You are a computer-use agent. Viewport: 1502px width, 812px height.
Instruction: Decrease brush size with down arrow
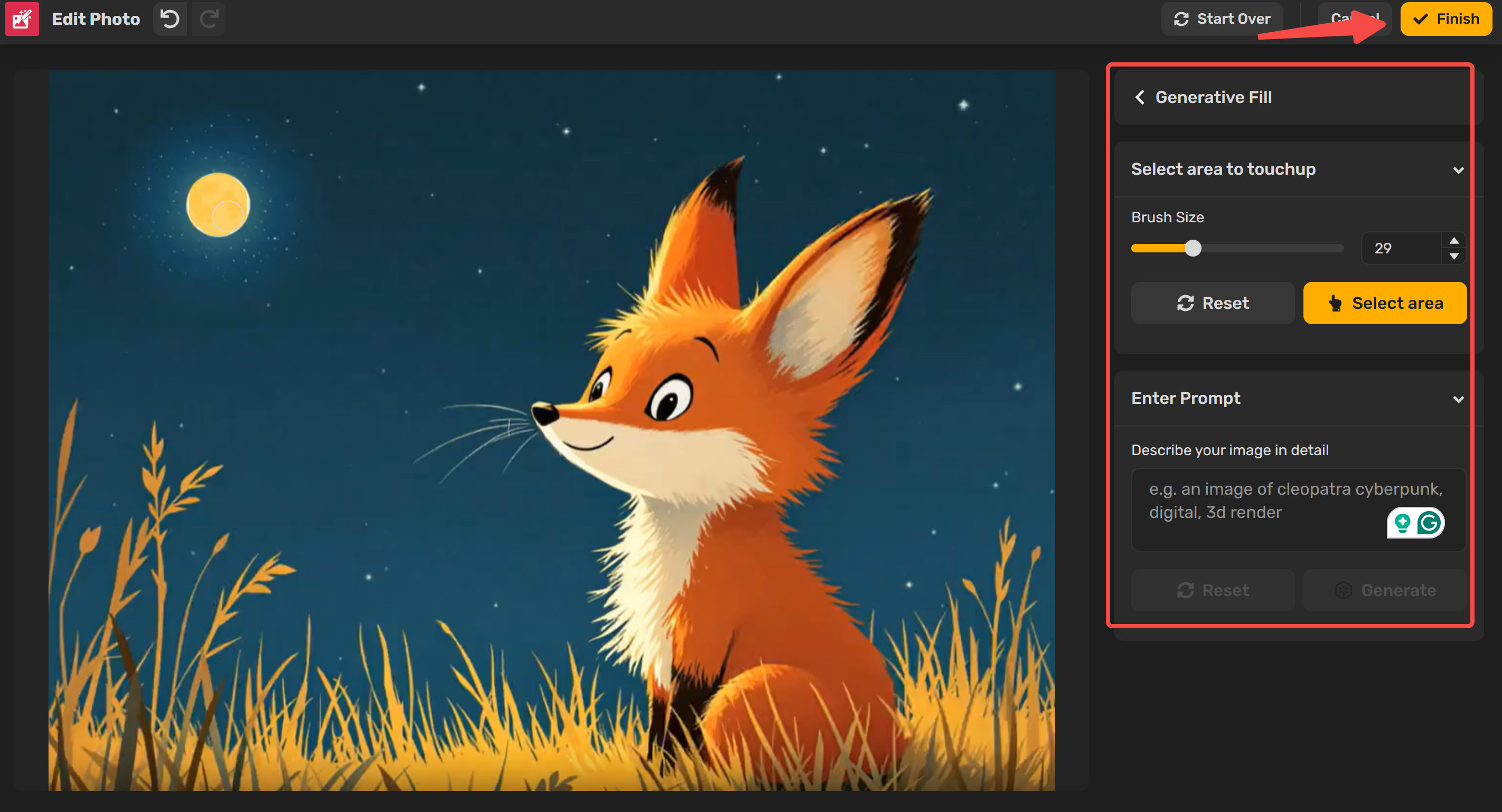1453,257
